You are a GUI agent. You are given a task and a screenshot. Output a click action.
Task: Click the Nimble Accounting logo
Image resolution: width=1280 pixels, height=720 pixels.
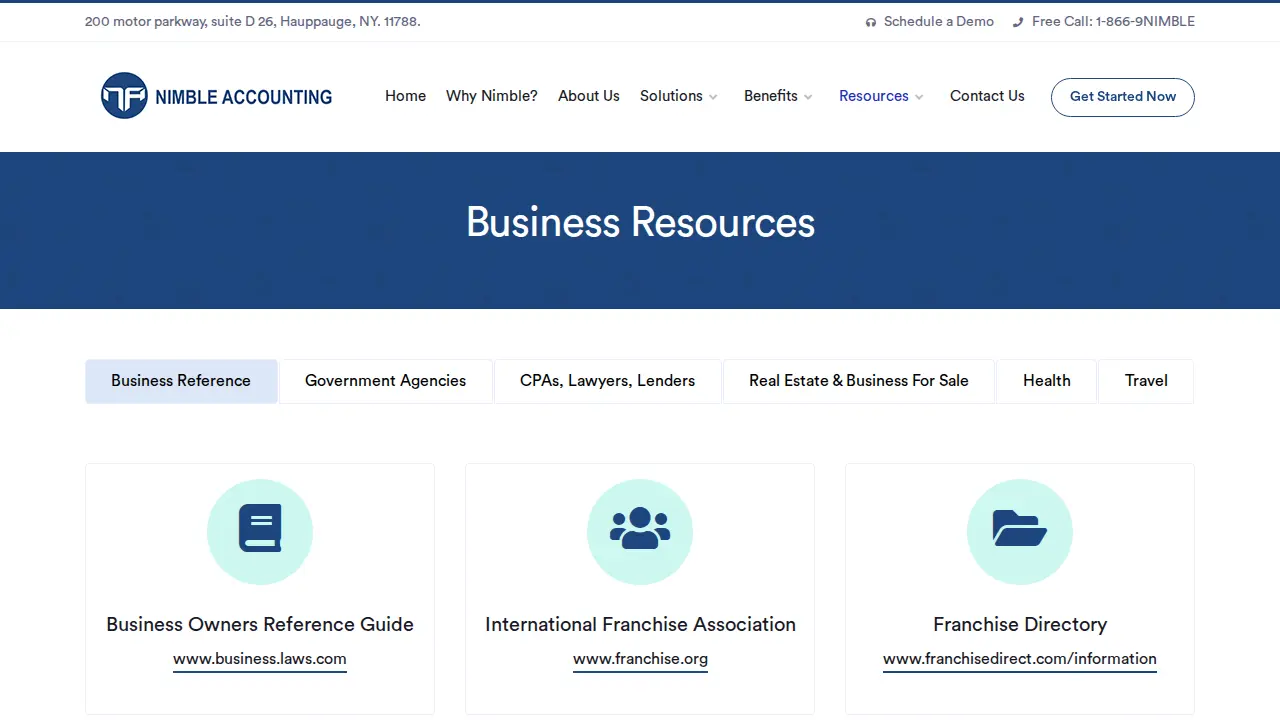coord(217,96)
